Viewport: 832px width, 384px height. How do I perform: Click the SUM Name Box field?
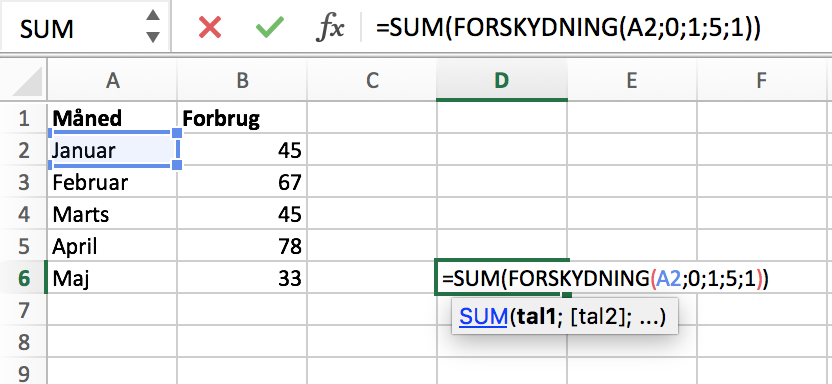[74, 27]
